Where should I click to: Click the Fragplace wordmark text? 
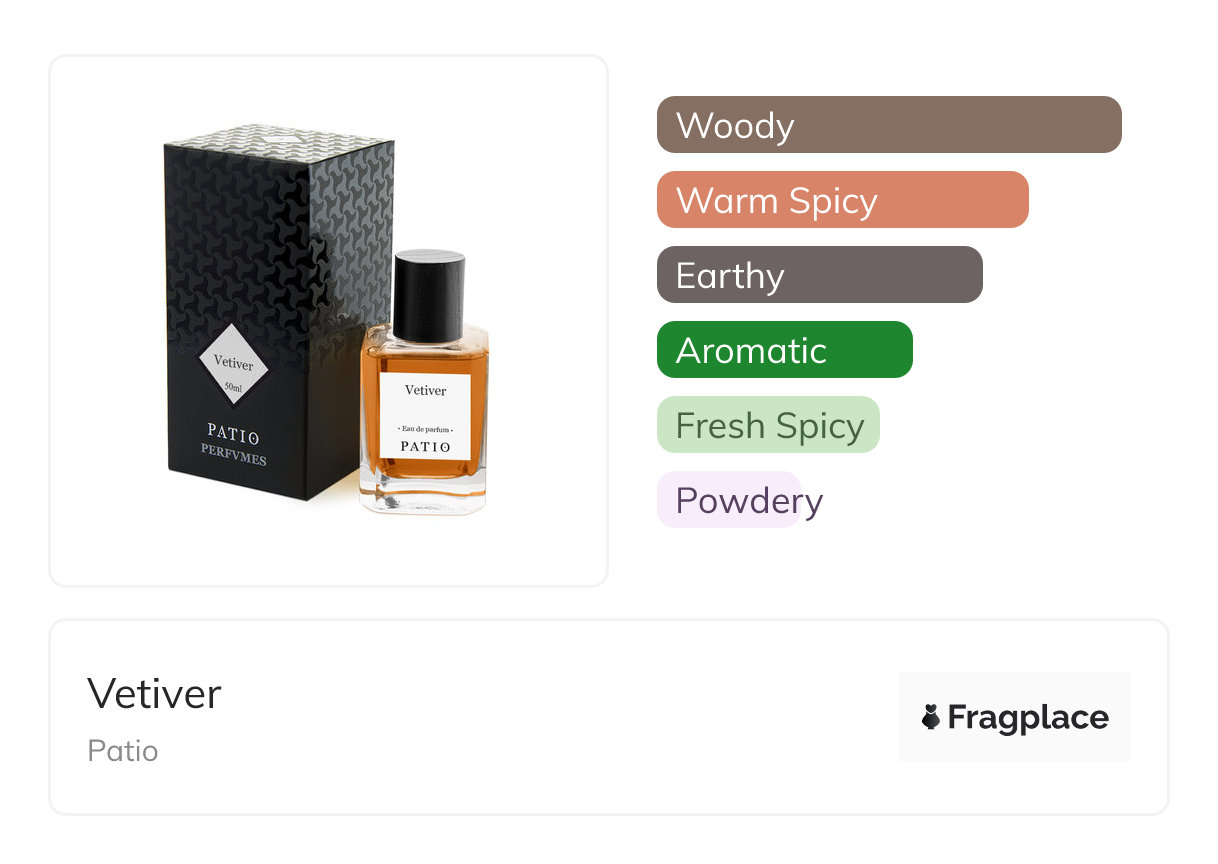pos(1028,717)
